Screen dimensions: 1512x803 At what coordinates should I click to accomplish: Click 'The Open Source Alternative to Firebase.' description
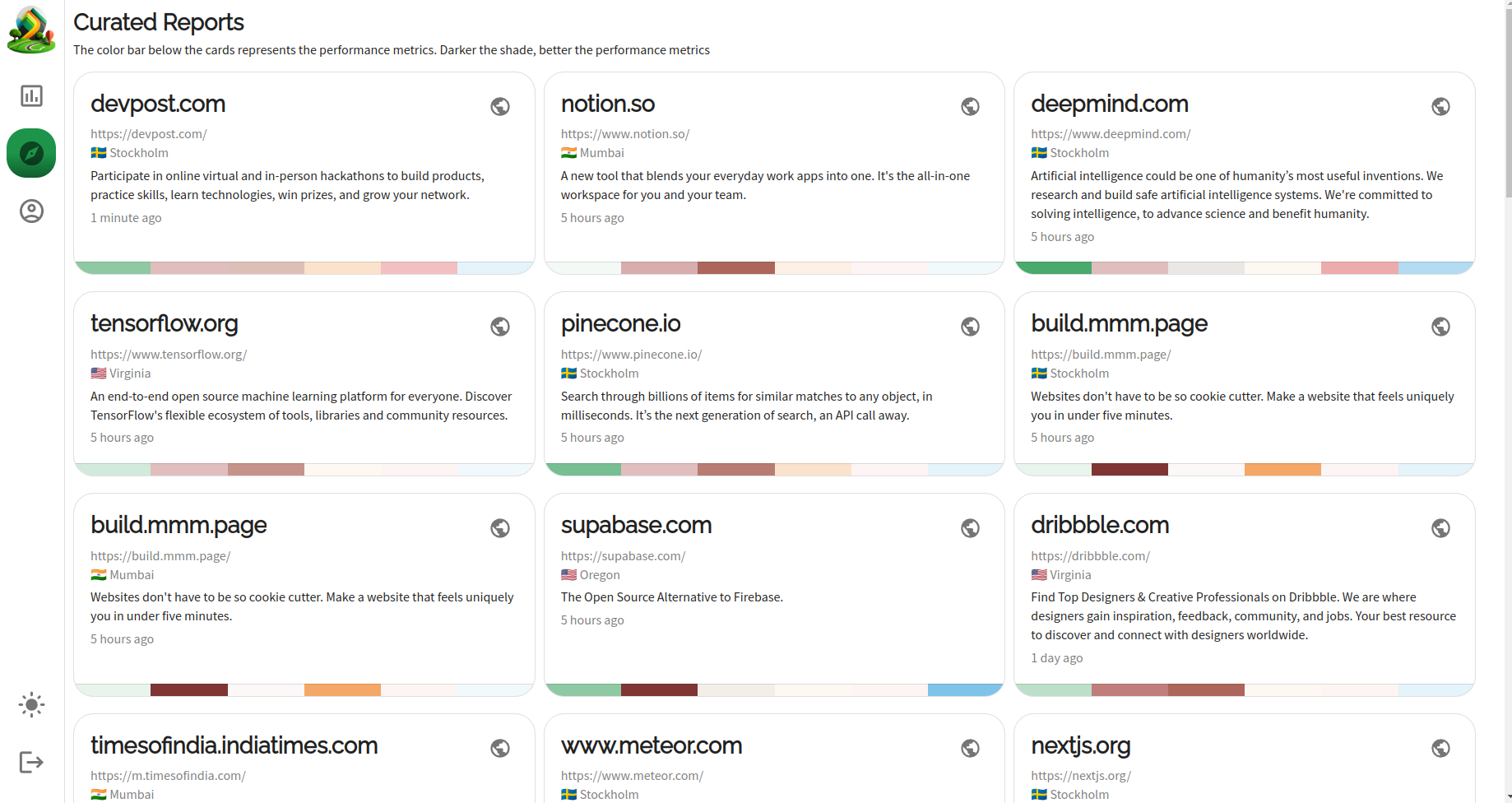click(x=672, y=597)
